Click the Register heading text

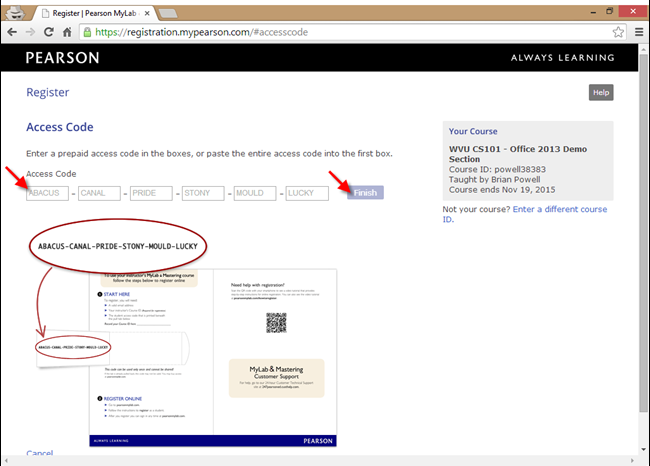tap(48, 92)
